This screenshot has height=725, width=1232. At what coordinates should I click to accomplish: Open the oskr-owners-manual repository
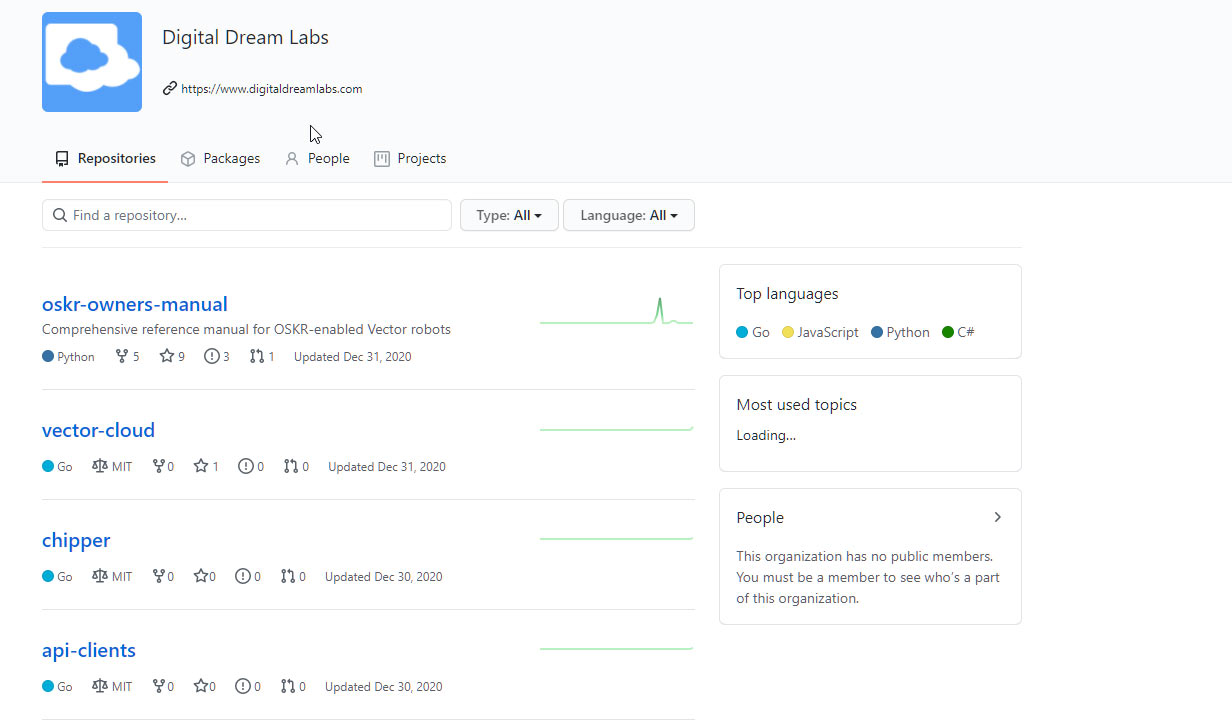tap(135, 304)
